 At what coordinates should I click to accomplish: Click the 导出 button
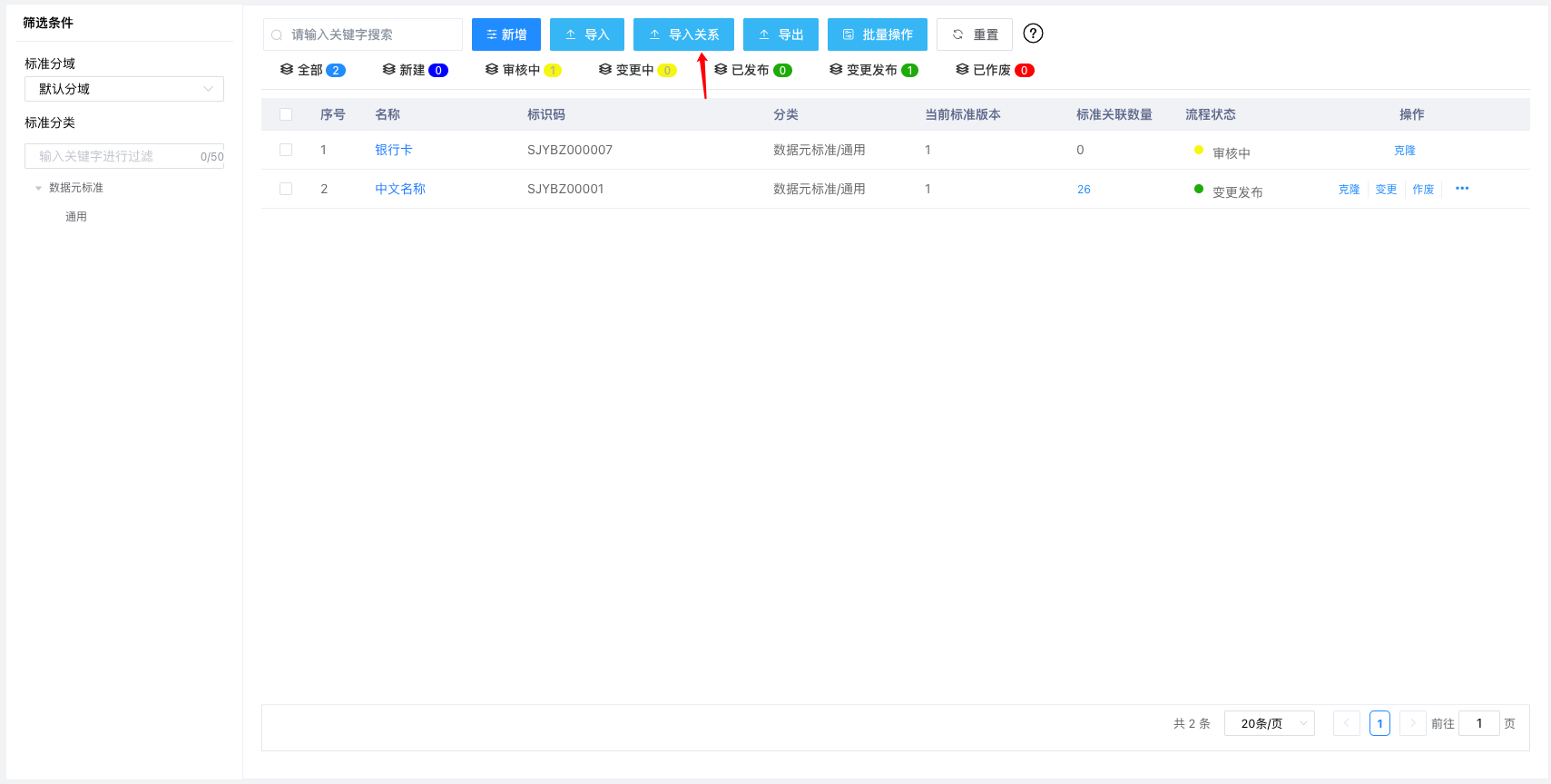(x=780, y=34)
